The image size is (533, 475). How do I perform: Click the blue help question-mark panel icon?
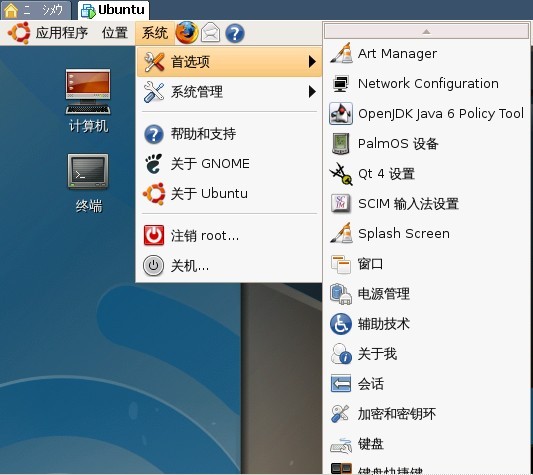235,33
